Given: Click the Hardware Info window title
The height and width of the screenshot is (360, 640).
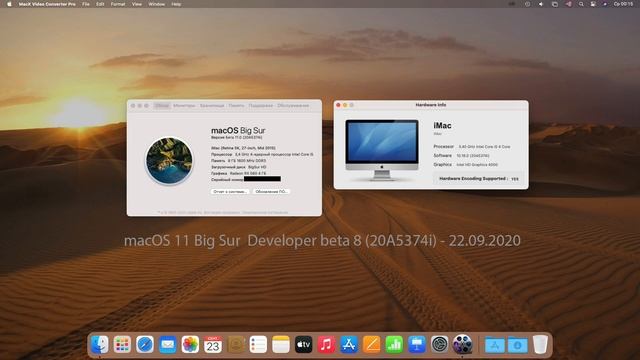Looking at the screenshot, I should pyautogui.click(x=431, y=105).
